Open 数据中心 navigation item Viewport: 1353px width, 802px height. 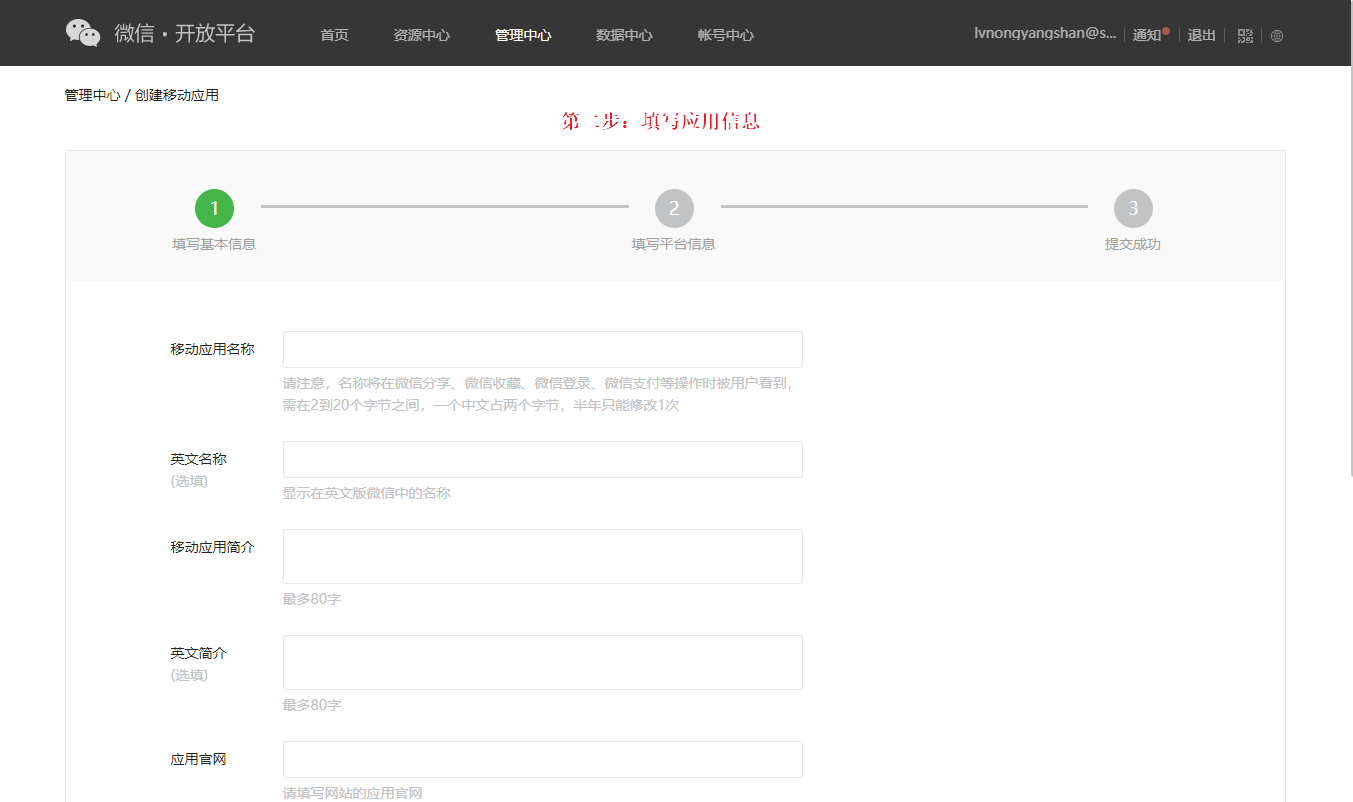(x=624, y=35)
